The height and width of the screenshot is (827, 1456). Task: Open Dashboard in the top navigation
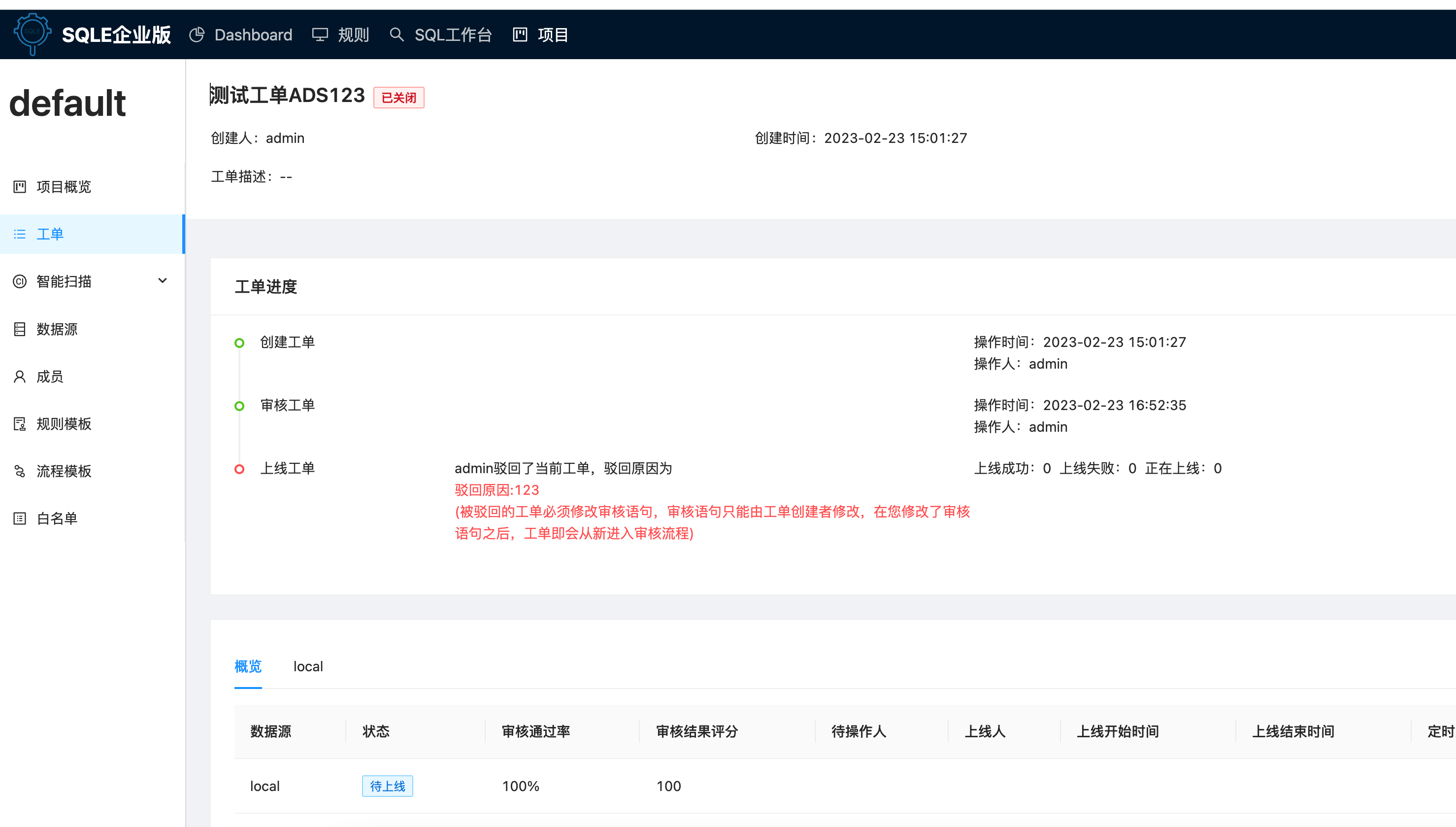[253, 34]
